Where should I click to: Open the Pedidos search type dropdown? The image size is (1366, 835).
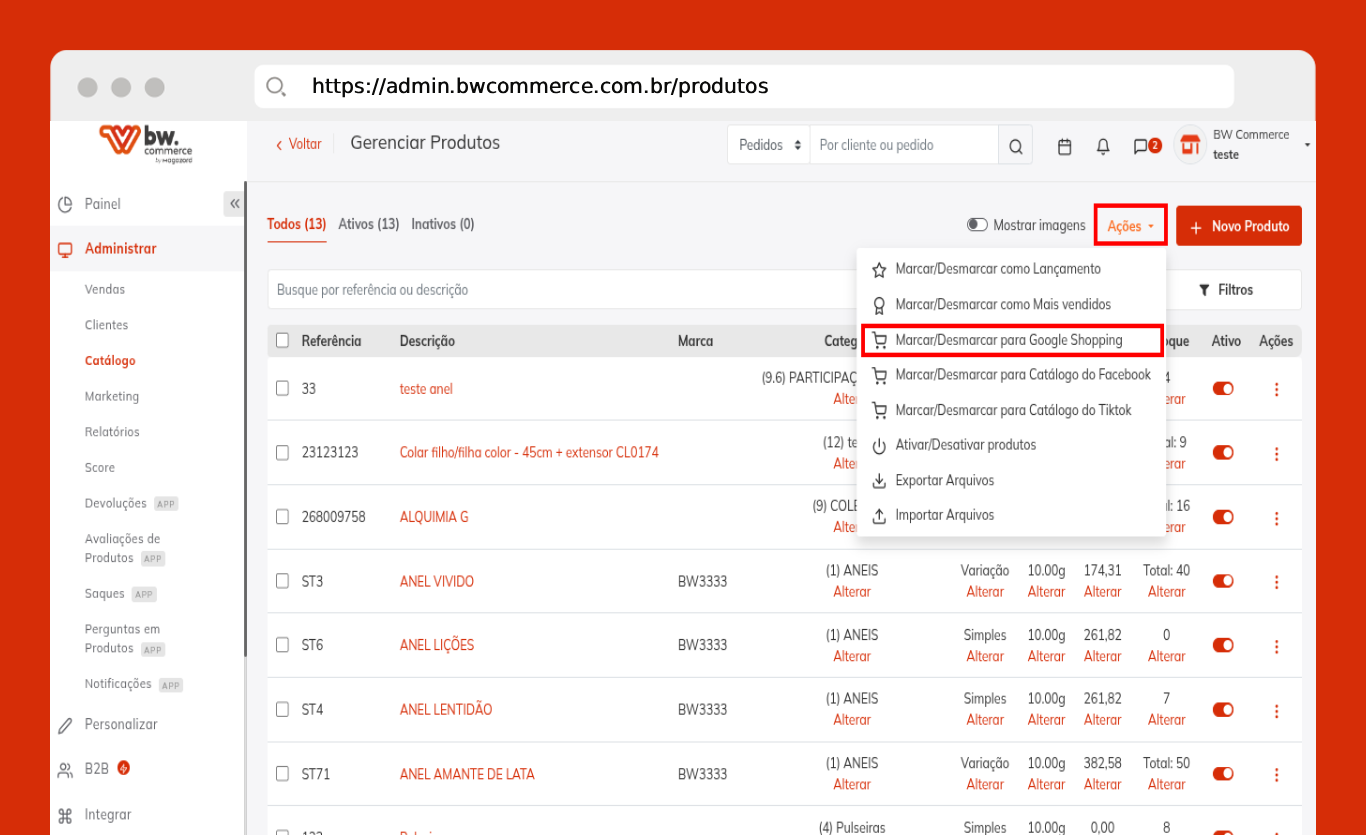769,146
